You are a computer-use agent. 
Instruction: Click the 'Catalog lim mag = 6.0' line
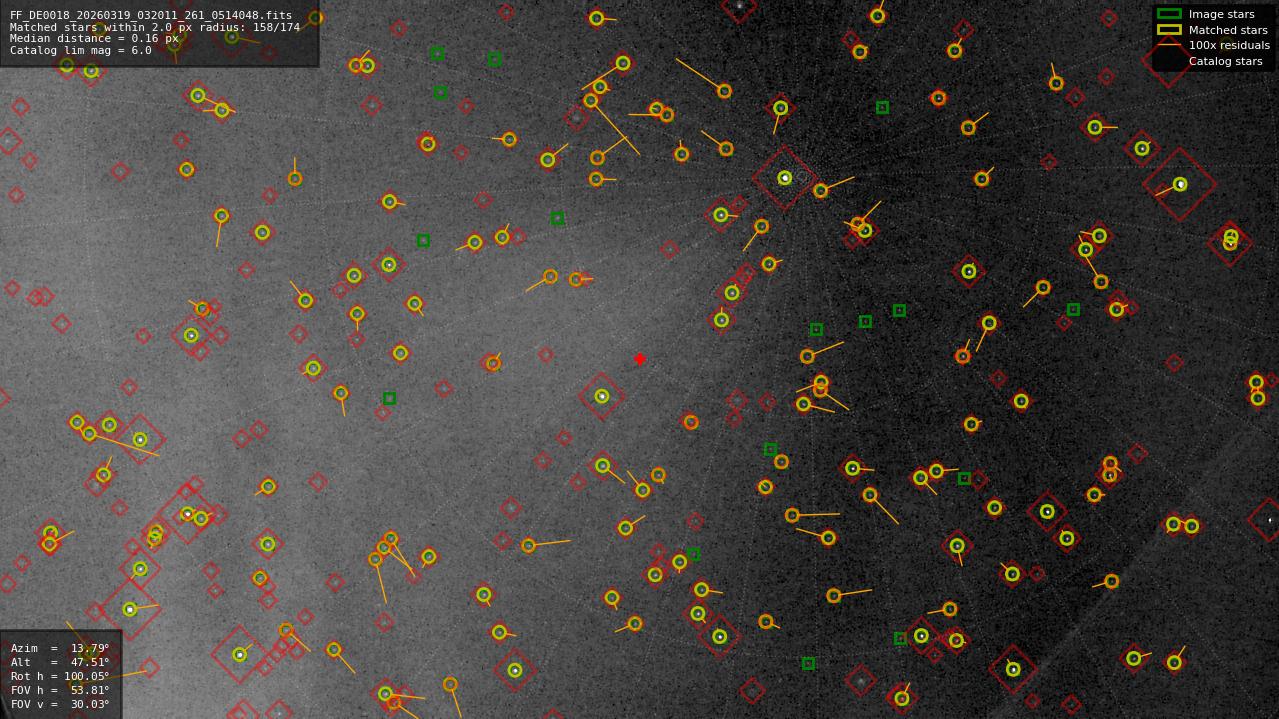81,50
